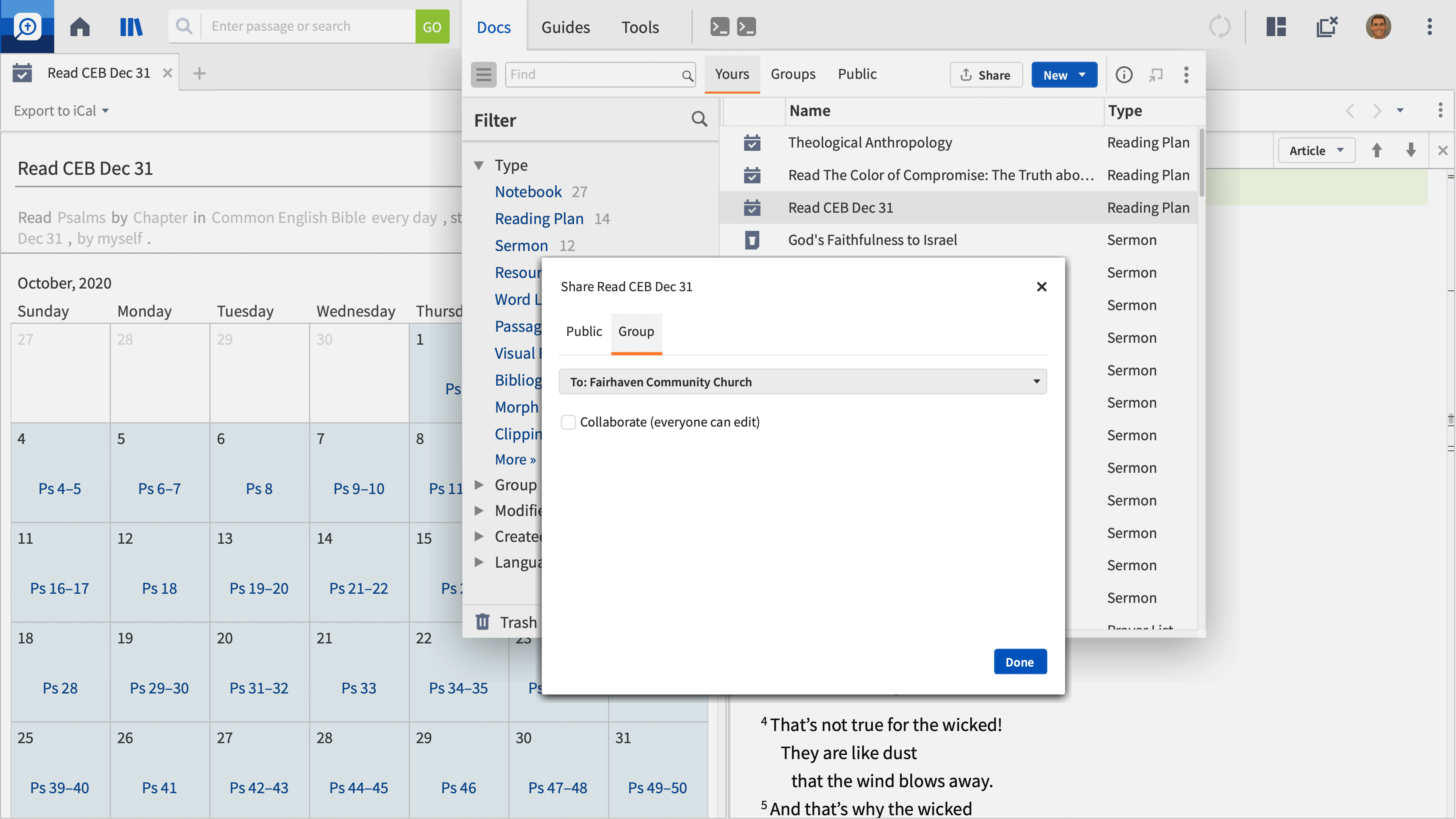Open history dropdown arrow in Bible panel

tap(1400, 110)
